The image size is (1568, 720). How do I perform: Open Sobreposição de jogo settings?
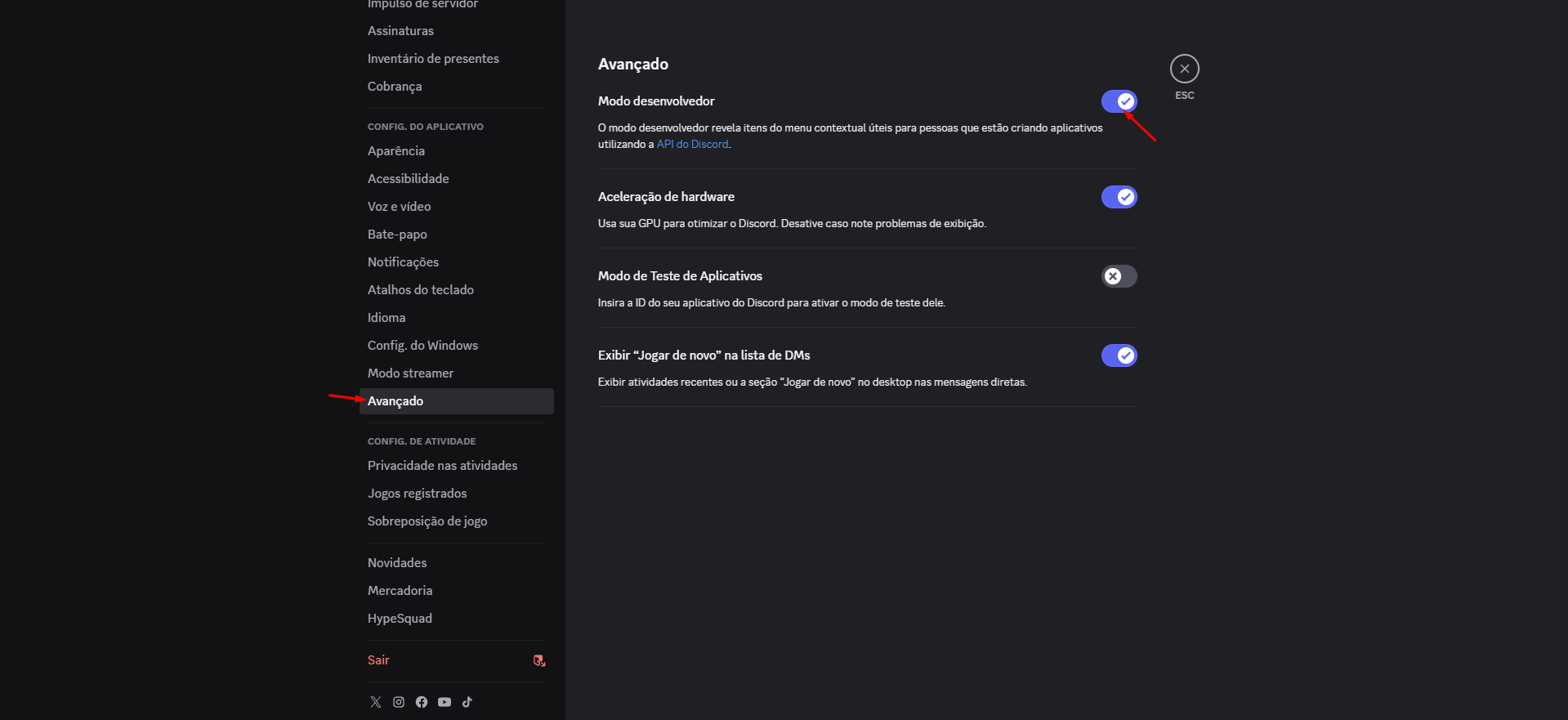click(x=457, y=521)
